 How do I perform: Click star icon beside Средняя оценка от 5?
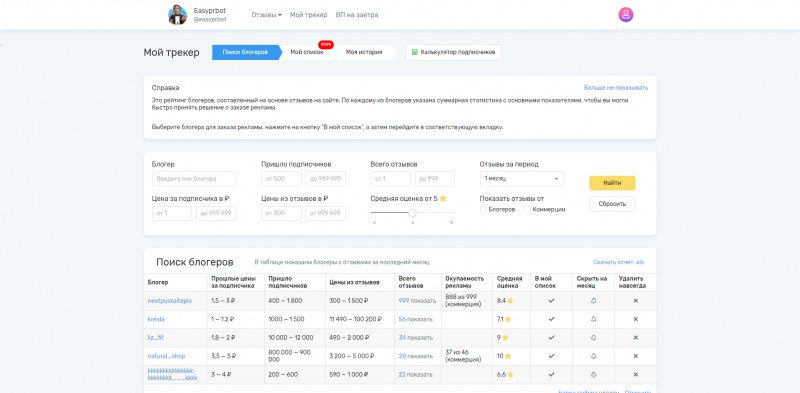click(x=443, y=199)
